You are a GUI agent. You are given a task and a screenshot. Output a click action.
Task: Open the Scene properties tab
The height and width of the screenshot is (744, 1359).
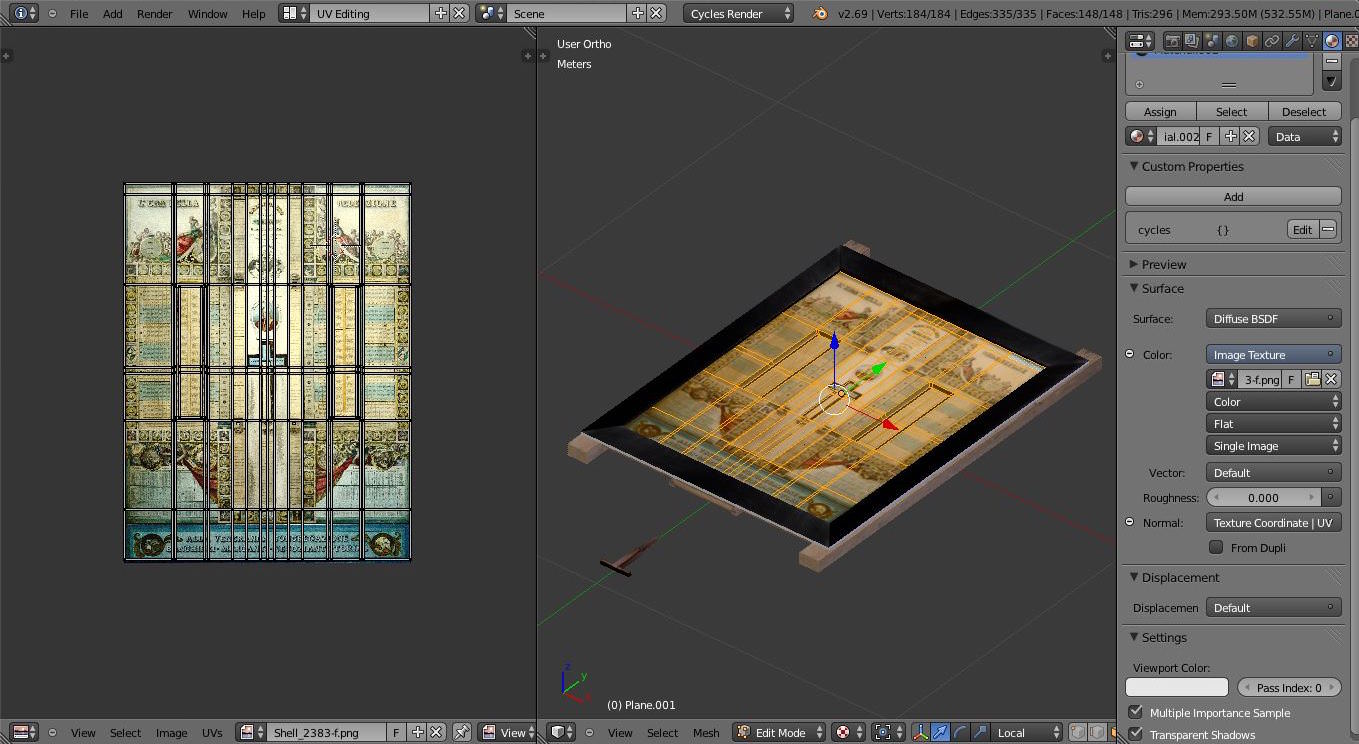click(x=1213, y=41)
